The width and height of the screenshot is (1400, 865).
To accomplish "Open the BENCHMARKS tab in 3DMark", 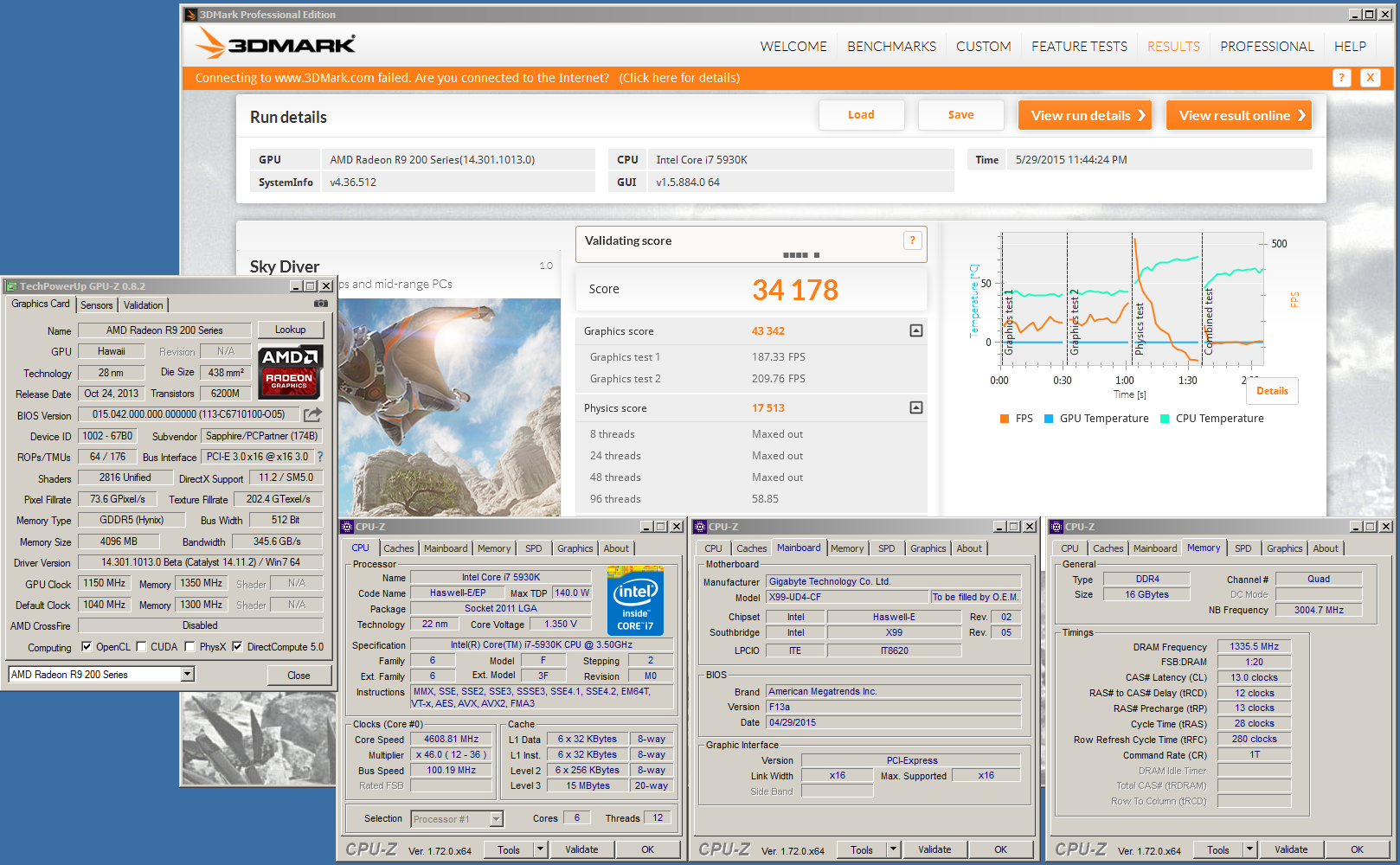I will (891, 47).
